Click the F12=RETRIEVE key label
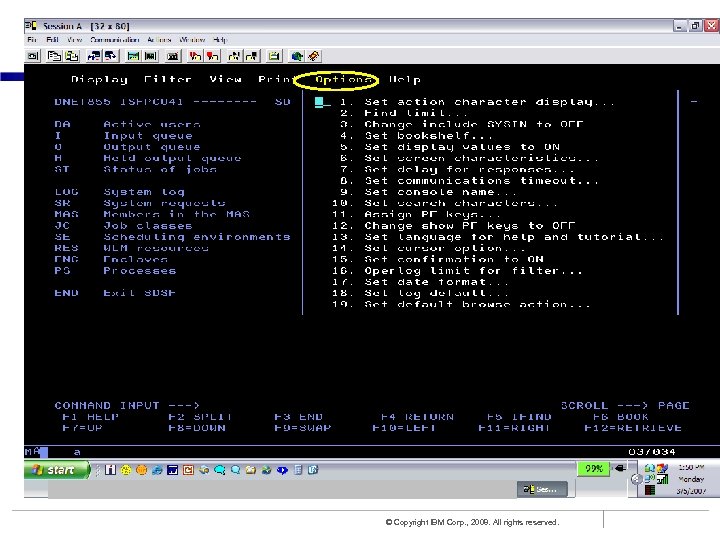Screen dimensions: 720x540 pyautogui.click(x=633, y=428)
